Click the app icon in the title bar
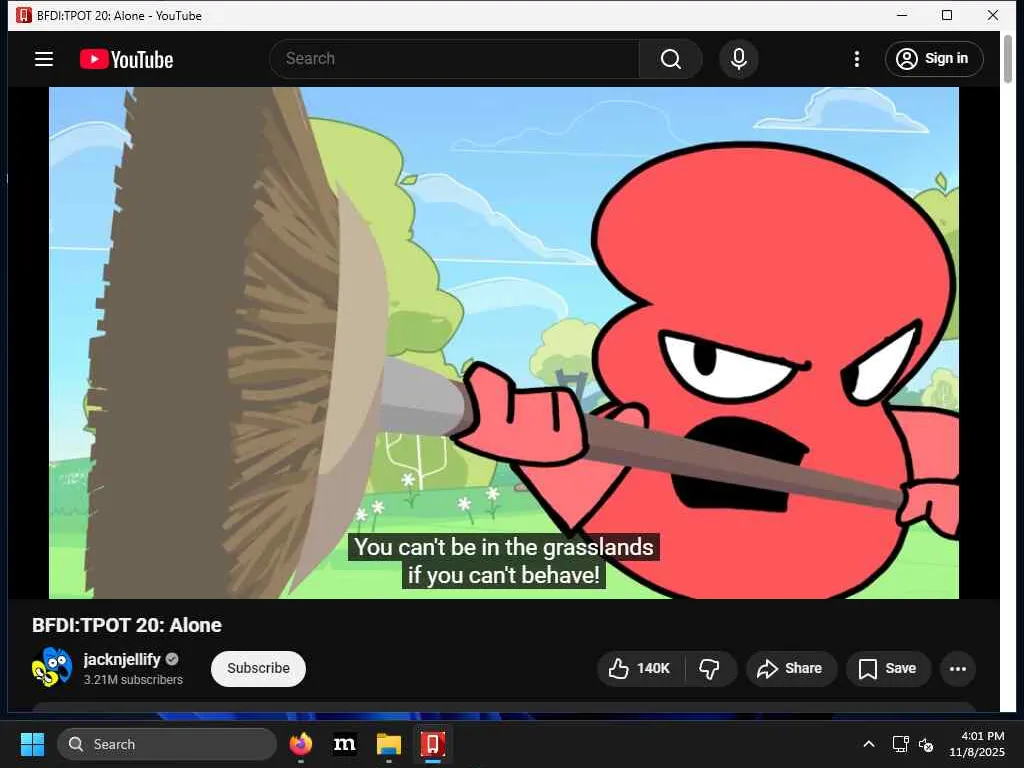The height and width of the screenshot is (768, 1024). pyautogui.click(x=24, y=15)
